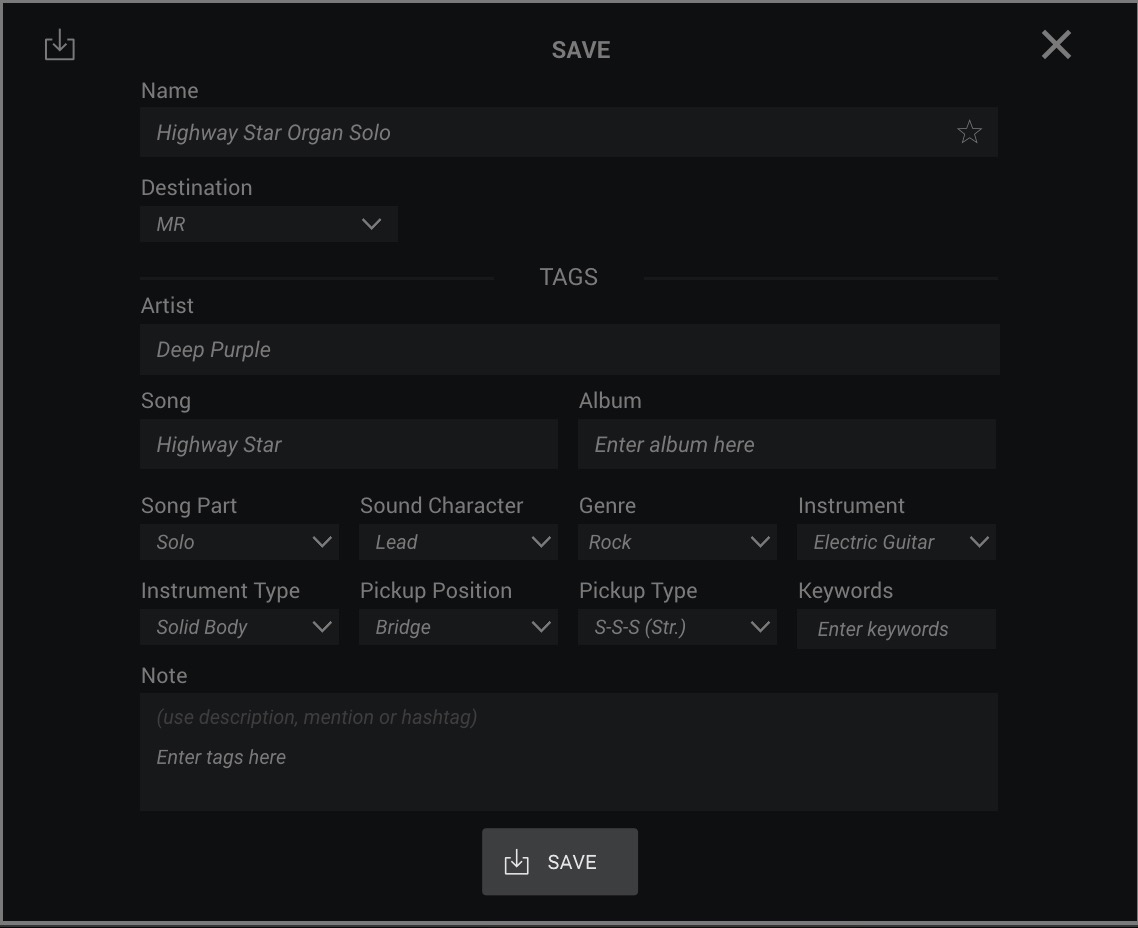Focus the Album 'Enter album here' field
The image size is (1138, 928).
pyautogui.click(x=787, y=444)
